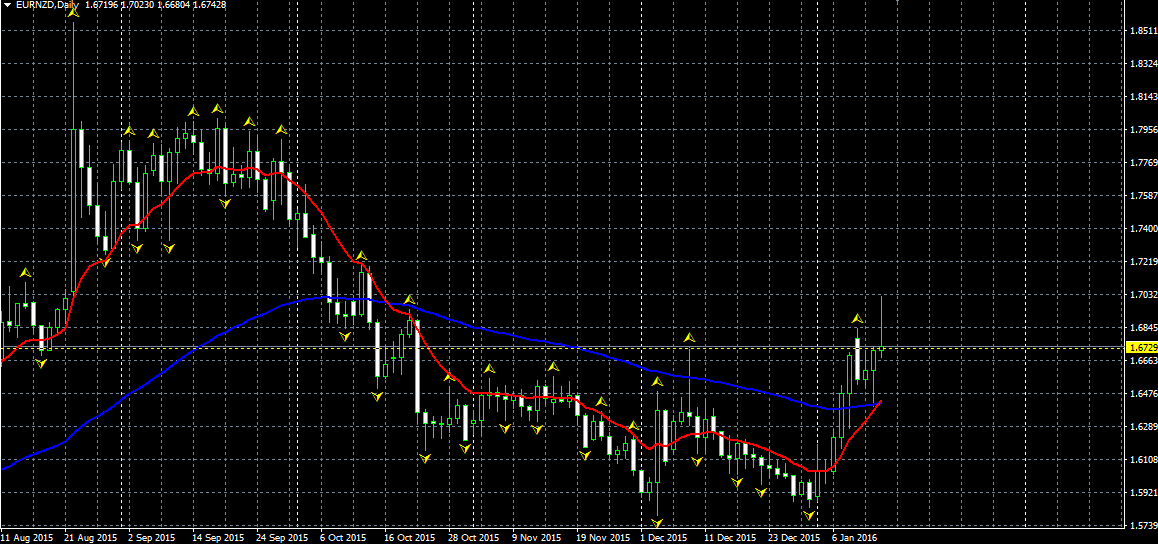Click the 1.5739 price axis label

coord(1142,526)
